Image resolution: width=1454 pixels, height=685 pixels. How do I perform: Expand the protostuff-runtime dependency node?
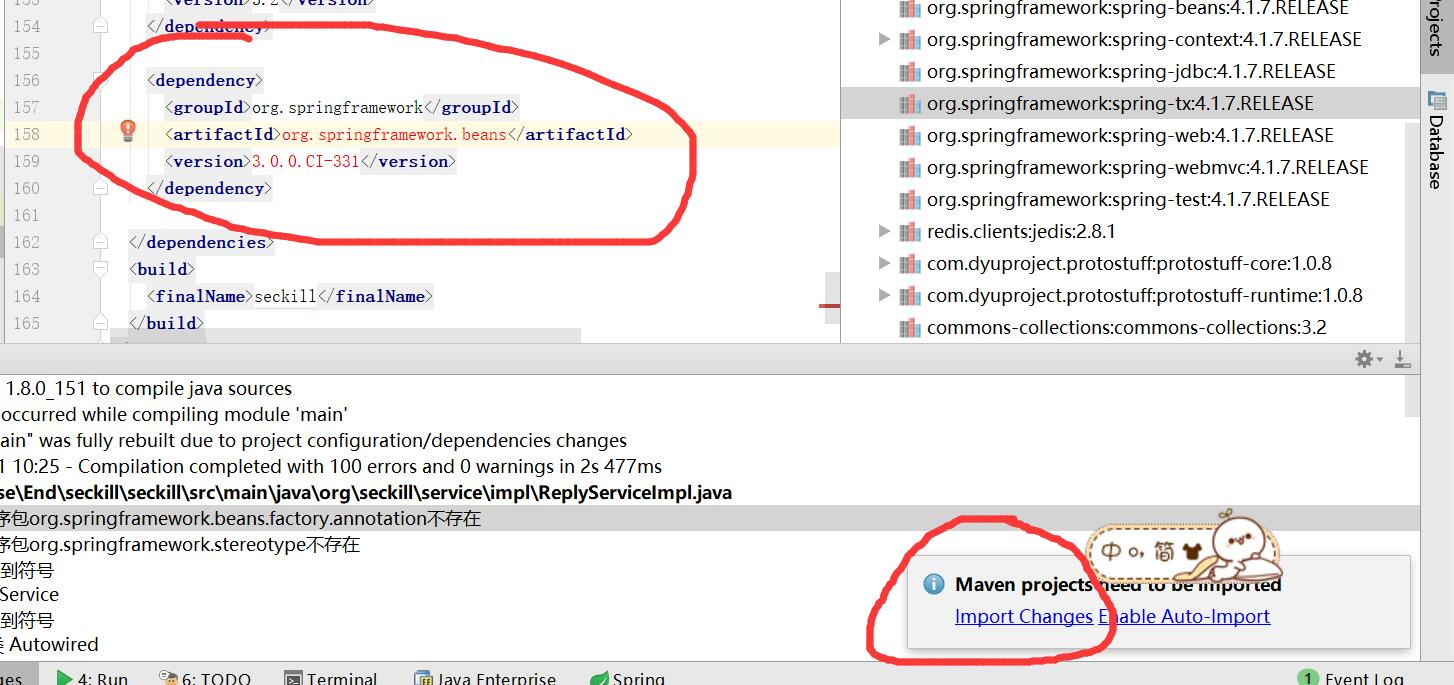(883, 295)
